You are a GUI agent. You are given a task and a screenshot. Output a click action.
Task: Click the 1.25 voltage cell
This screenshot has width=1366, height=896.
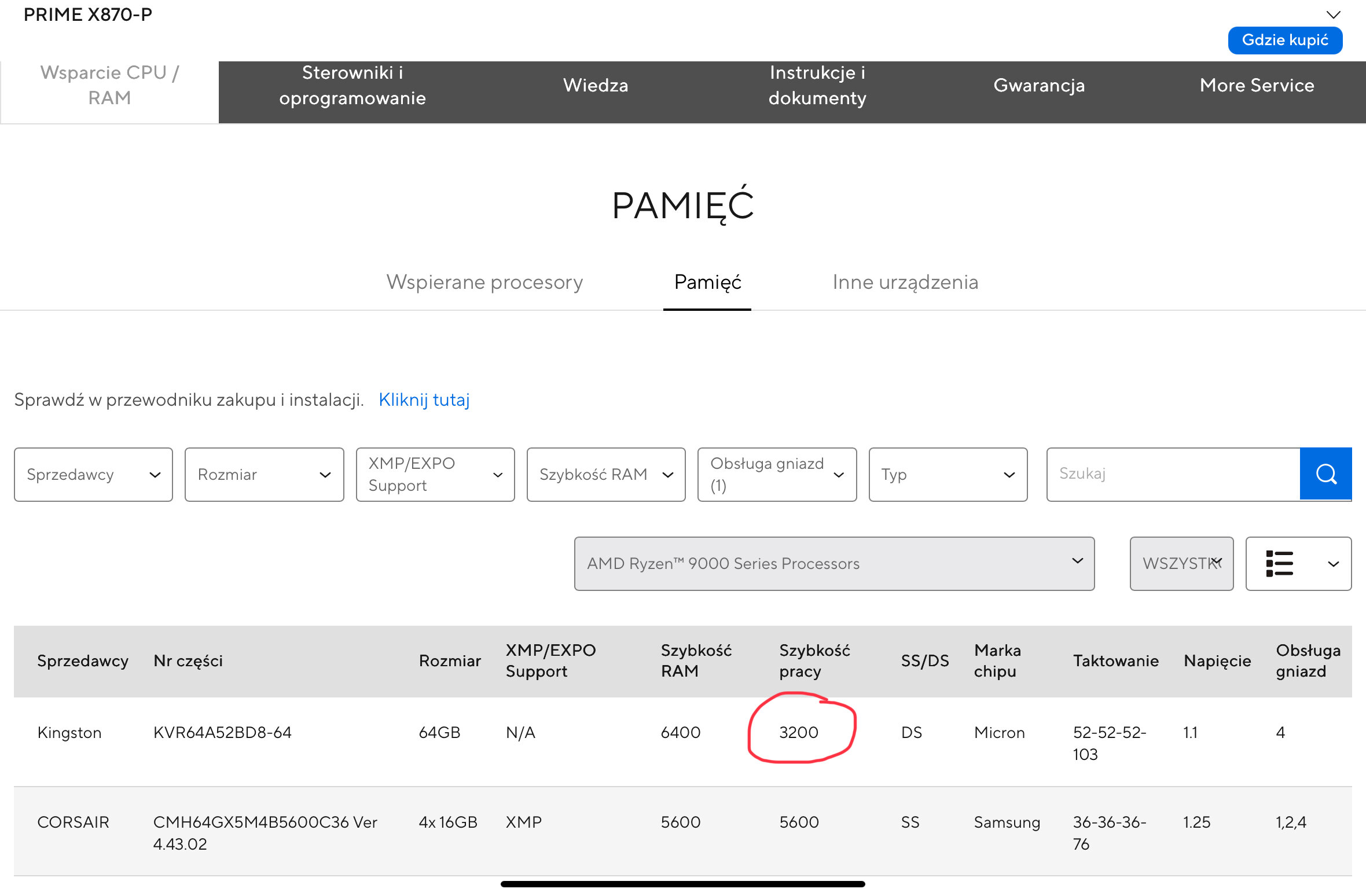(1196, 822)
